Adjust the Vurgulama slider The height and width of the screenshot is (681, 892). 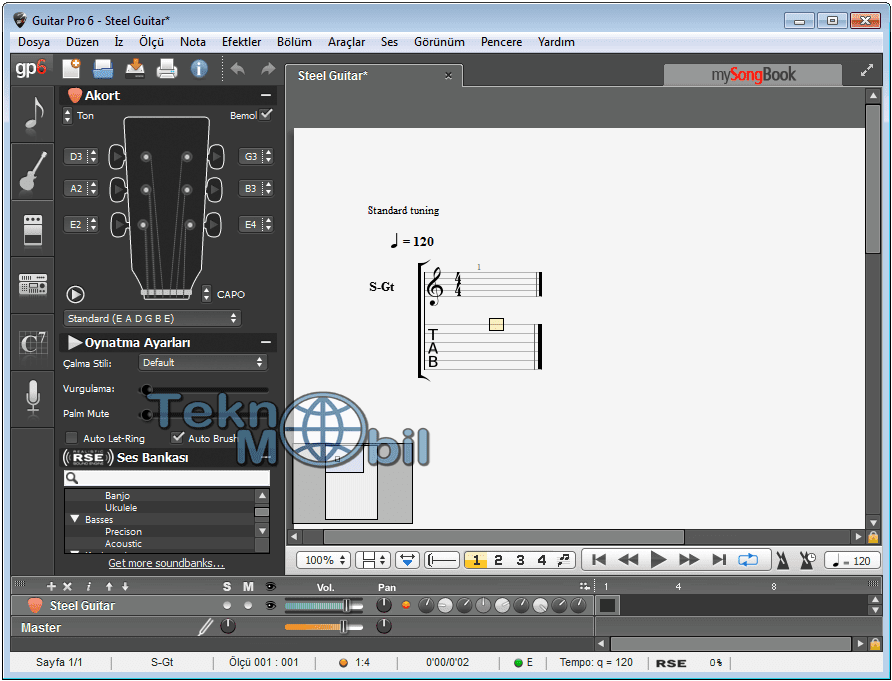click(x=205, y=389)
